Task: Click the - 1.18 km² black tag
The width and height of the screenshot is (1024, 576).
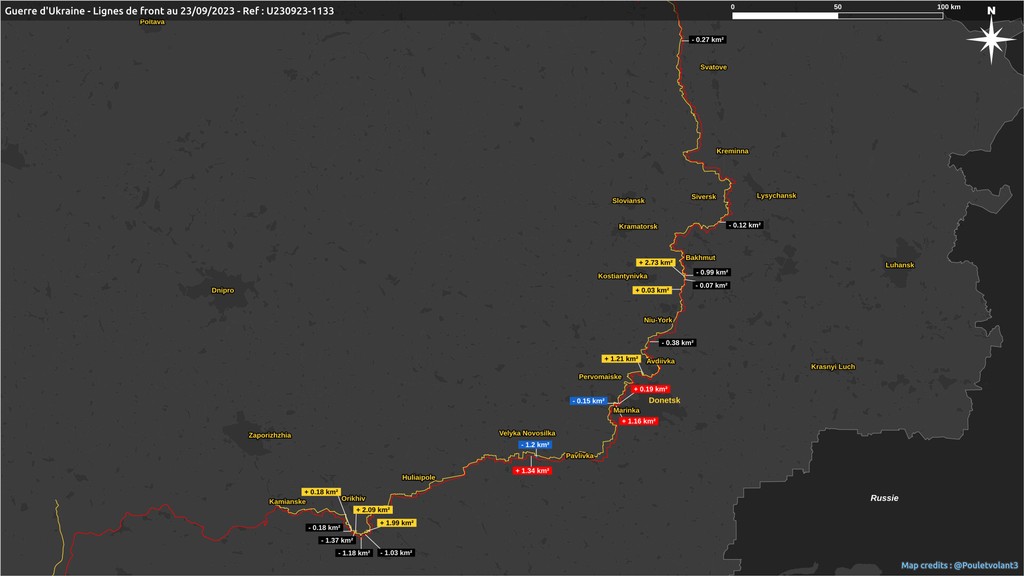Action: [355, 553]
